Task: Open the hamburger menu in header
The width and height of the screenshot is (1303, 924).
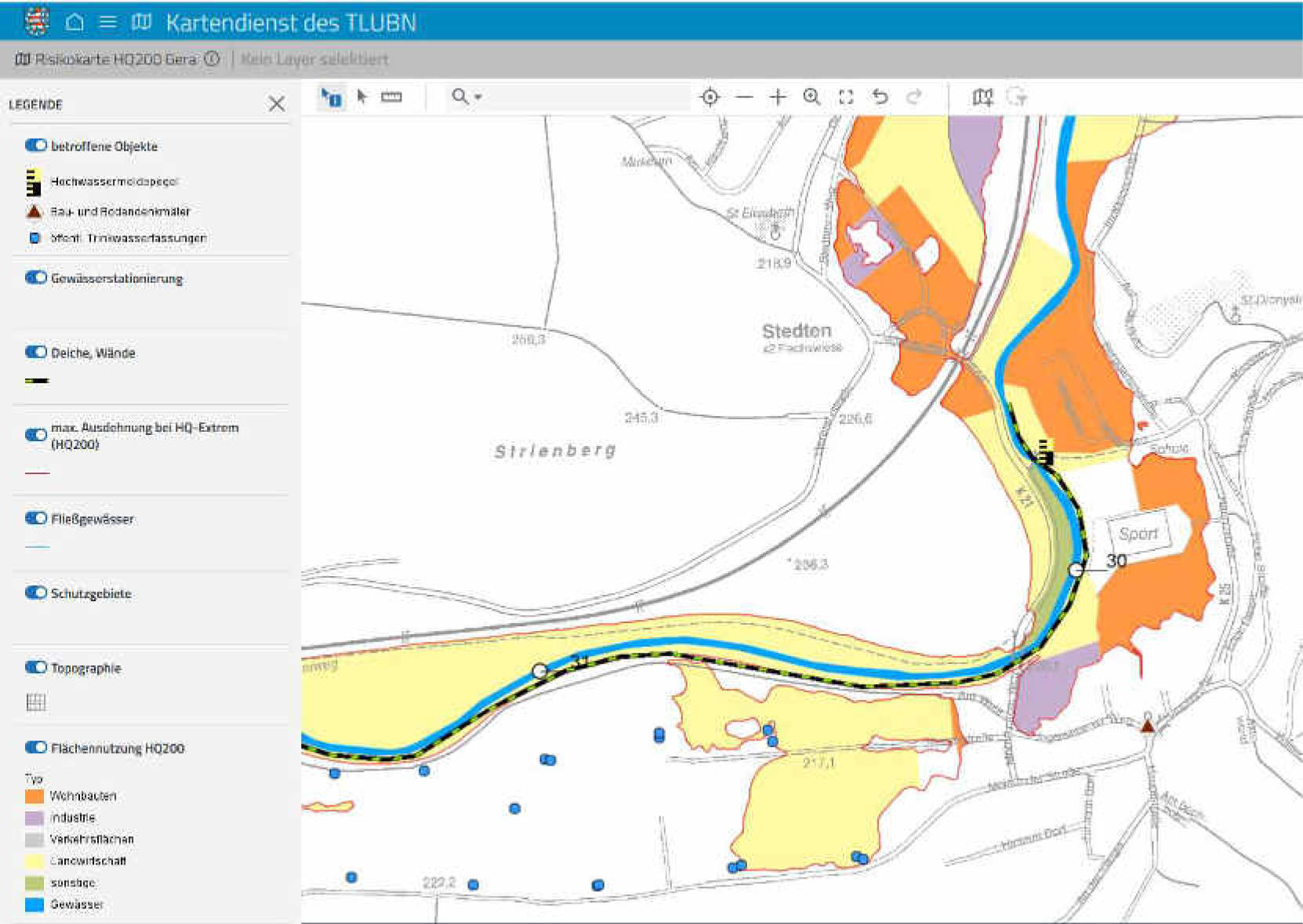Action: tap(108, 22)
